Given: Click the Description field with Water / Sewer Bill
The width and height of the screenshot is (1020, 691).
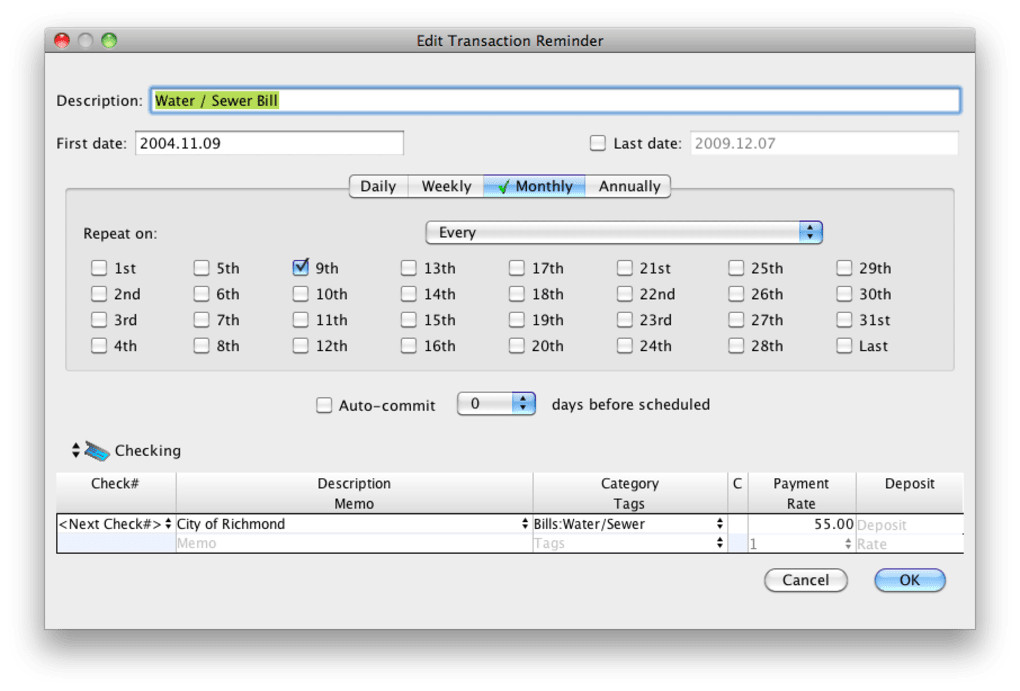Looking at the screenshot, I should [555, 101].
